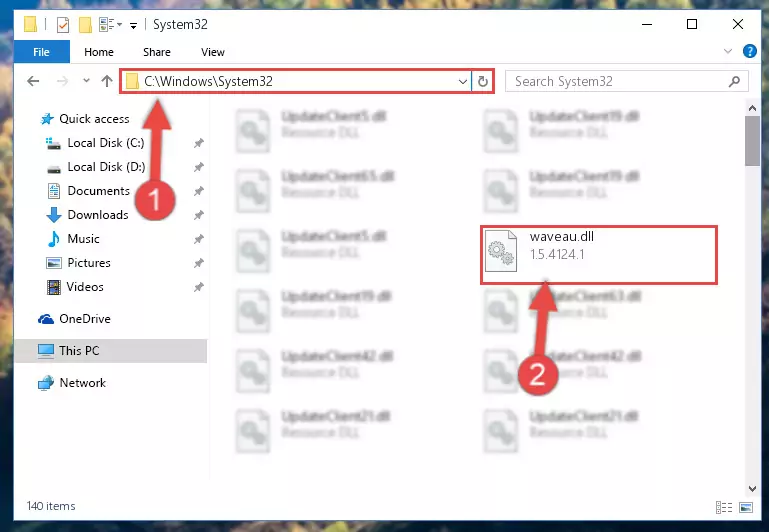
Task: Click the pin icon next to Music
Action: click(x=198, y=239)
